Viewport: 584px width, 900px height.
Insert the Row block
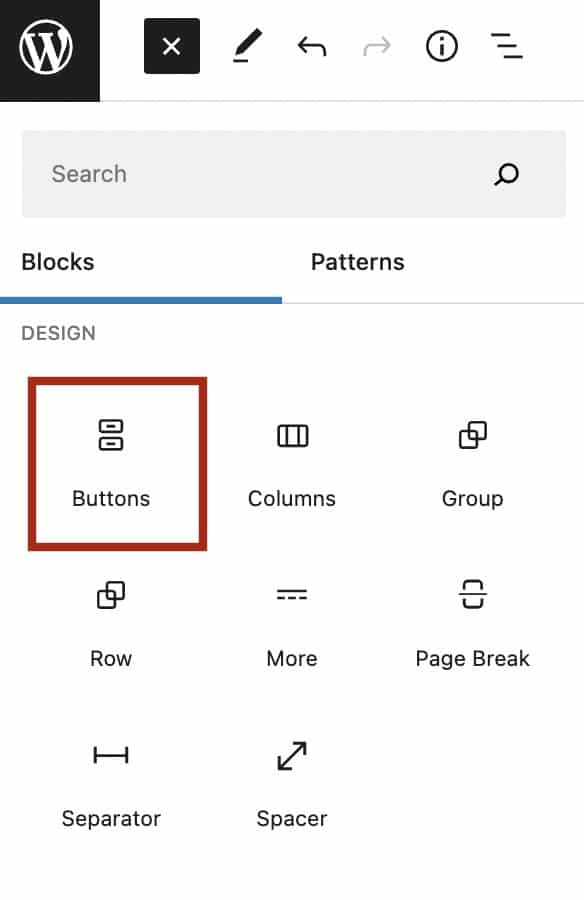[x=111, y=624]
